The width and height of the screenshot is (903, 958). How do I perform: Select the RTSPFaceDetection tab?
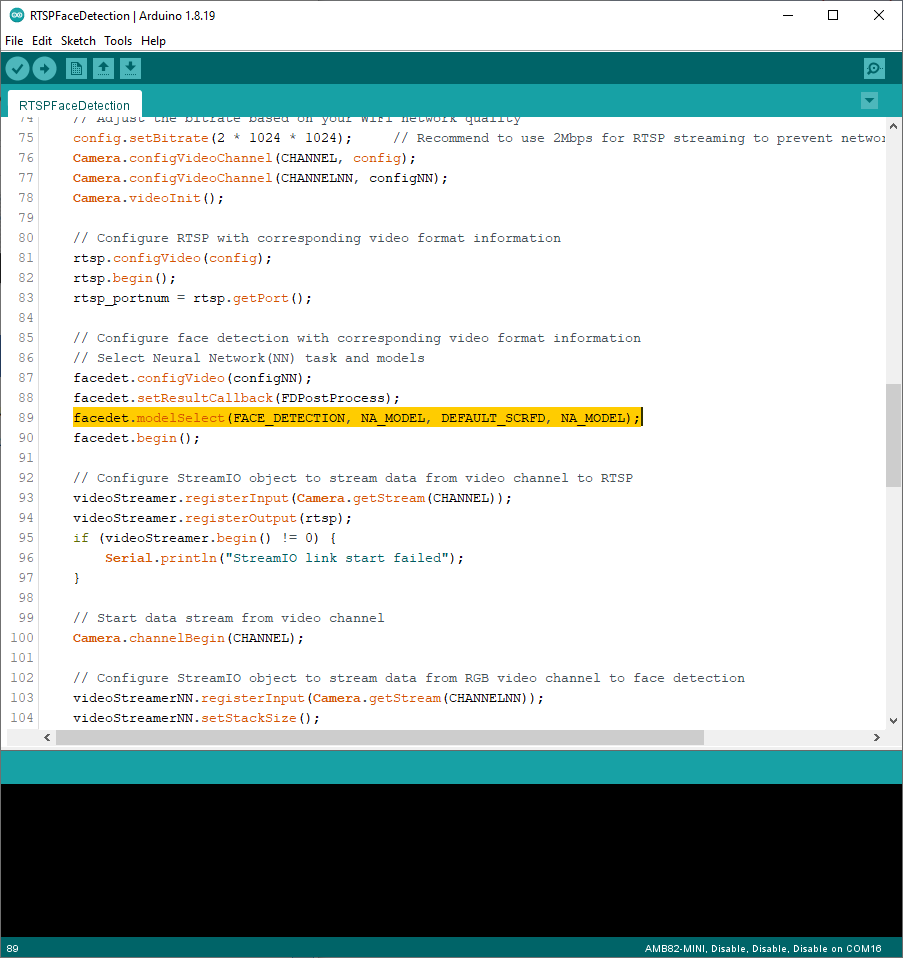[x=75, y=105]
